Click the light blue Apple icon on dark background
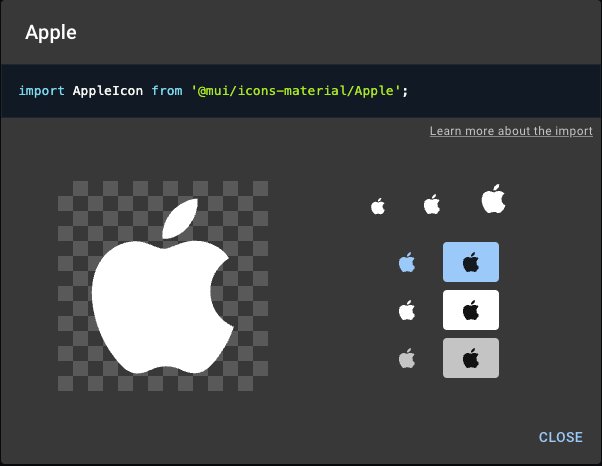The height and width of the screenshot is (466, 602). point(407,263)
